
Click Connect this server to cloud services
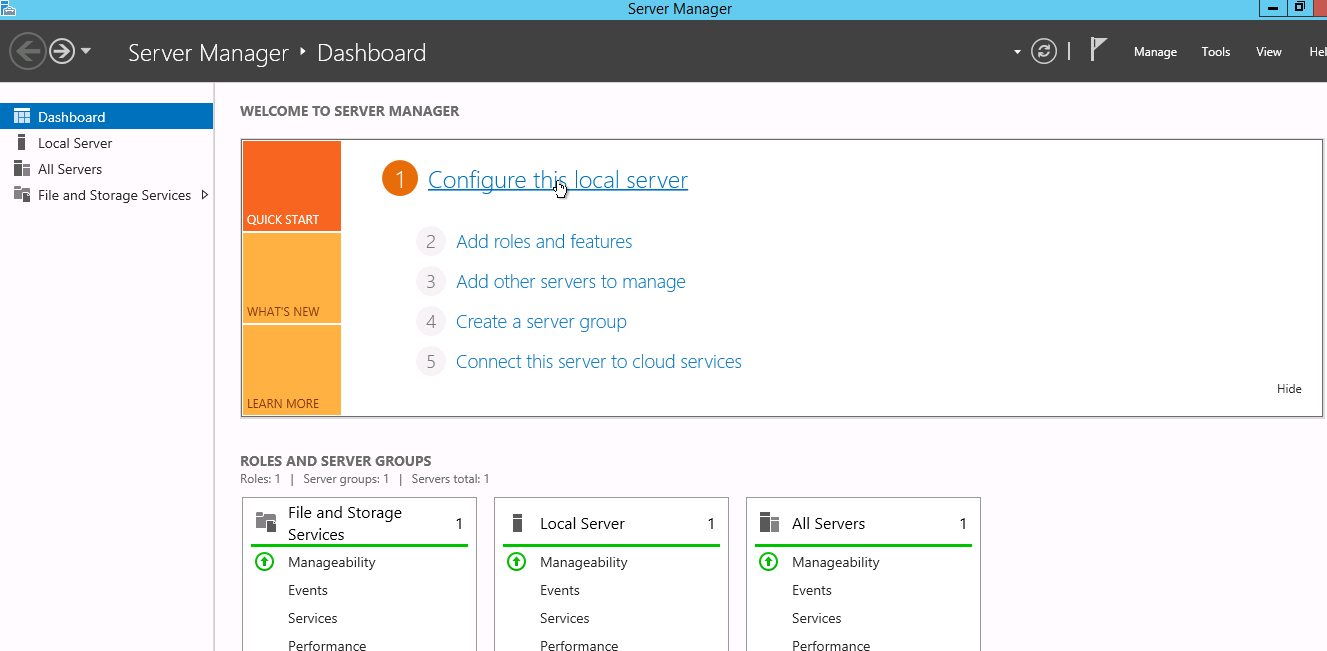click(x=599, y=362)
